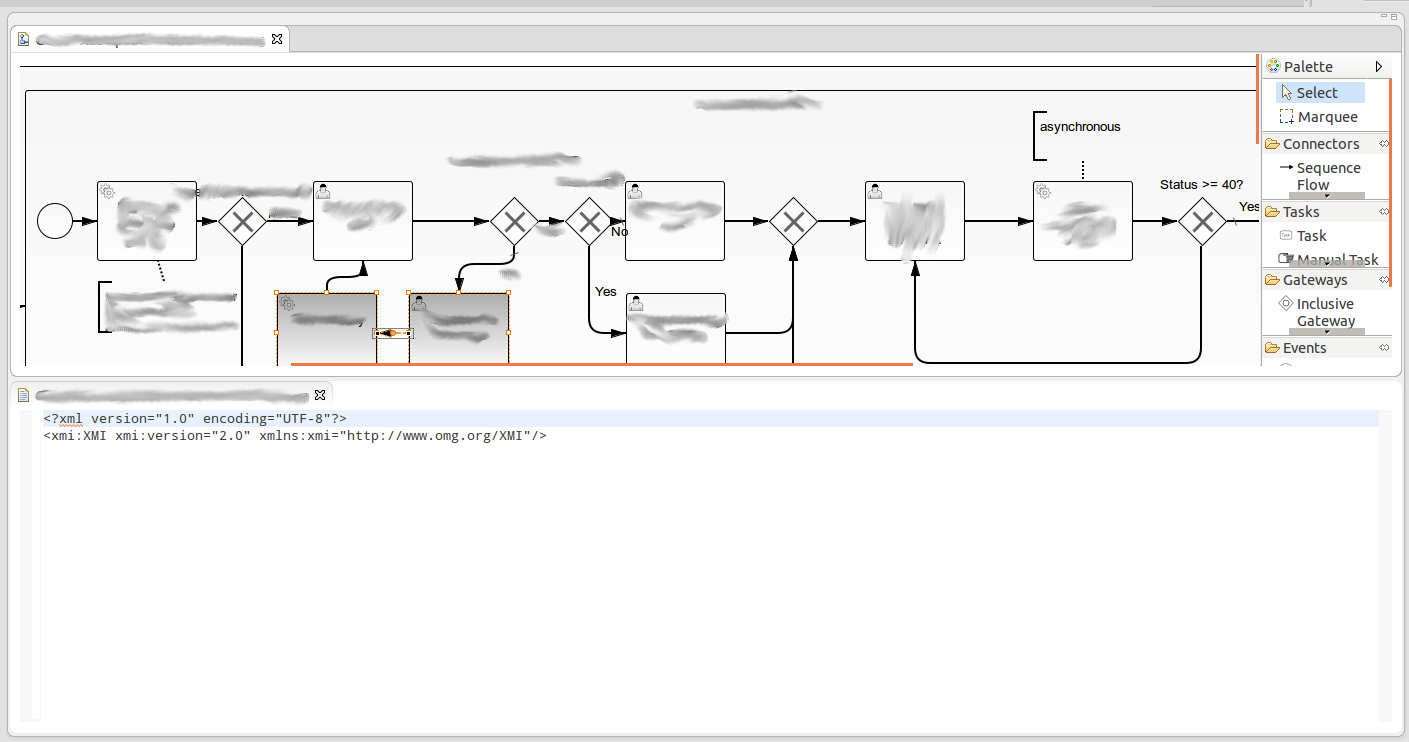Viewport: 1409px width, 742px height.
Task: Select the "asynchronous" text annotation
Action: [1080, 127]
